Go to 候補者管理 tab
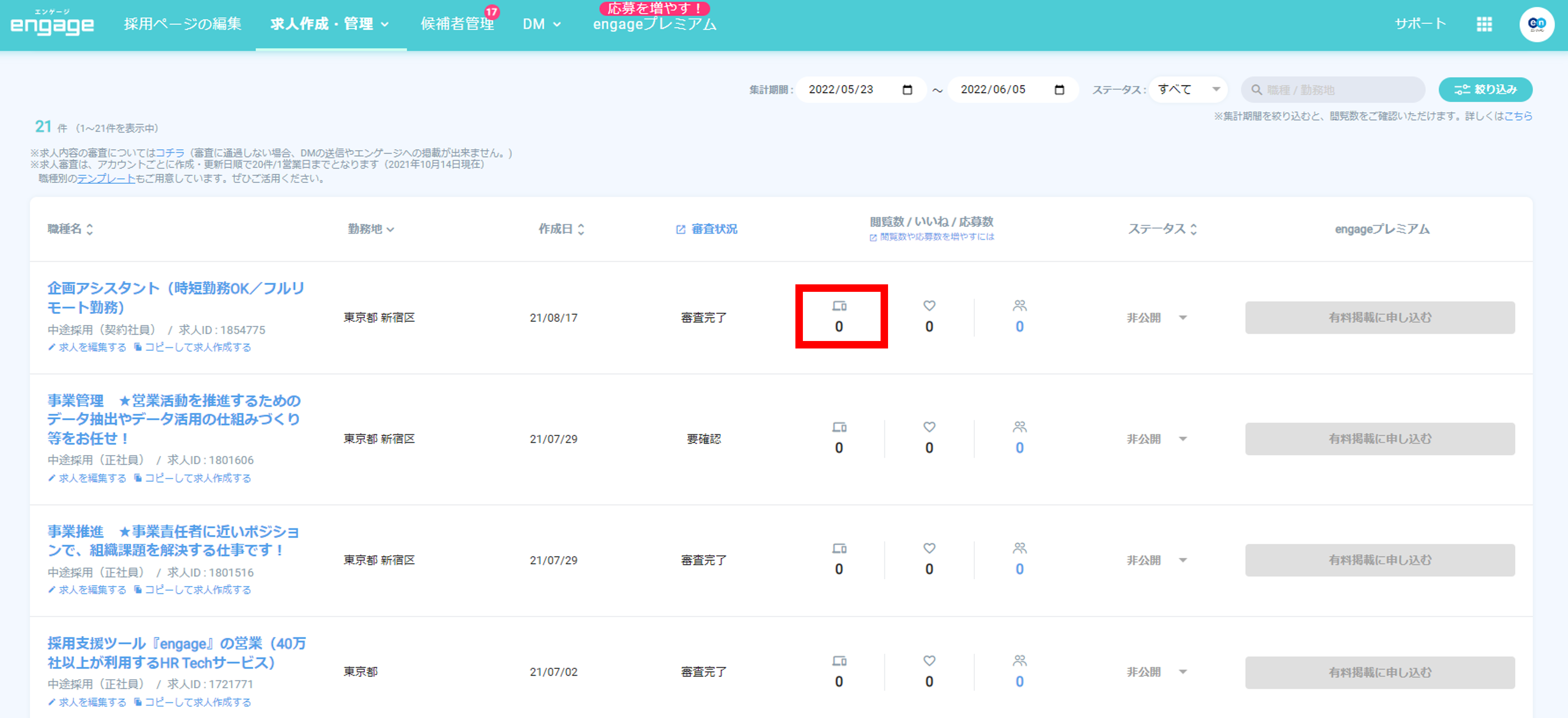The width and height of the screenshot is (1568, 718). point(457,24)
